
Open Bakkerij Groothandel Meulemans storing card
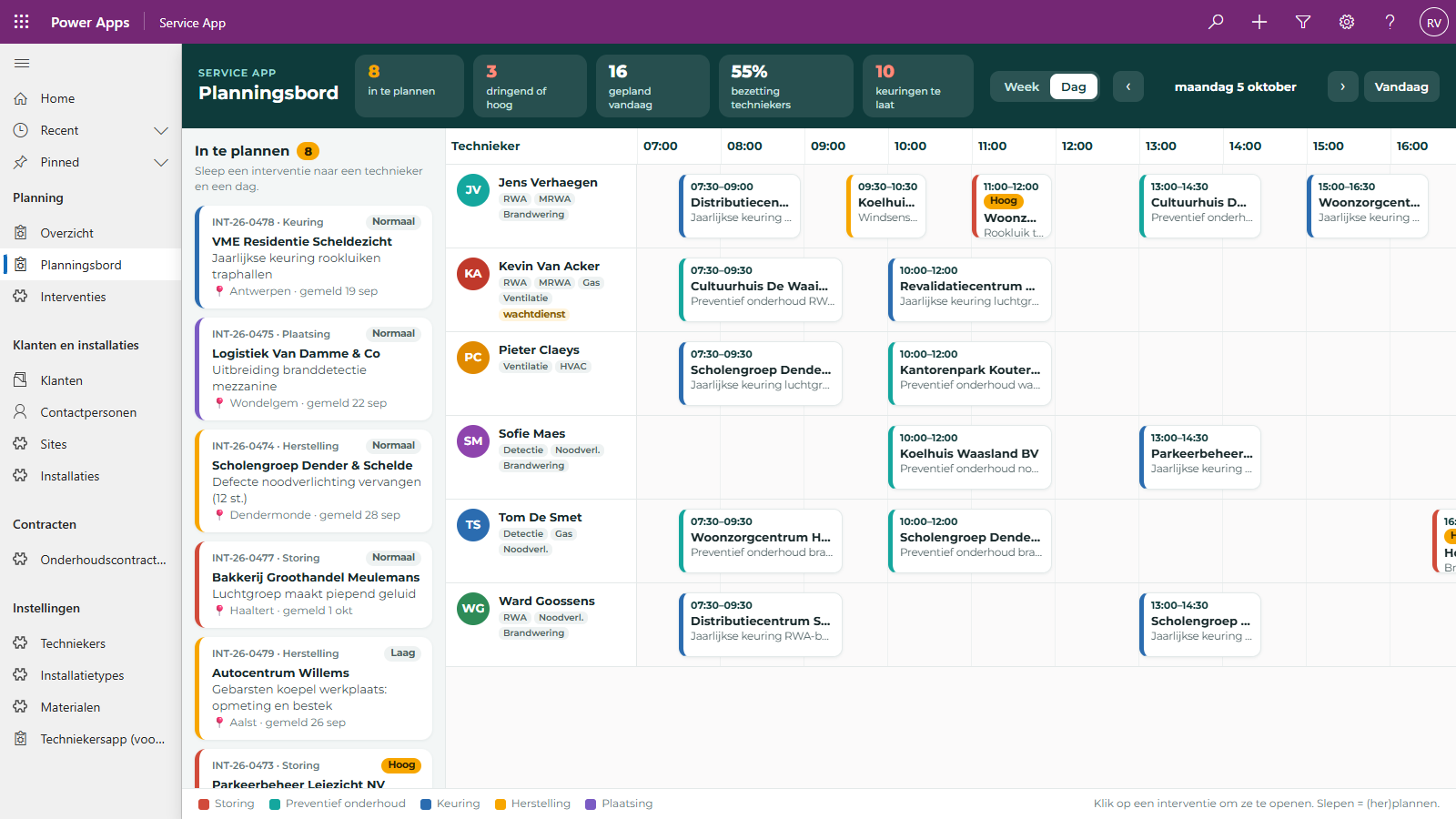pyautogui.click(x=314, y=584)
